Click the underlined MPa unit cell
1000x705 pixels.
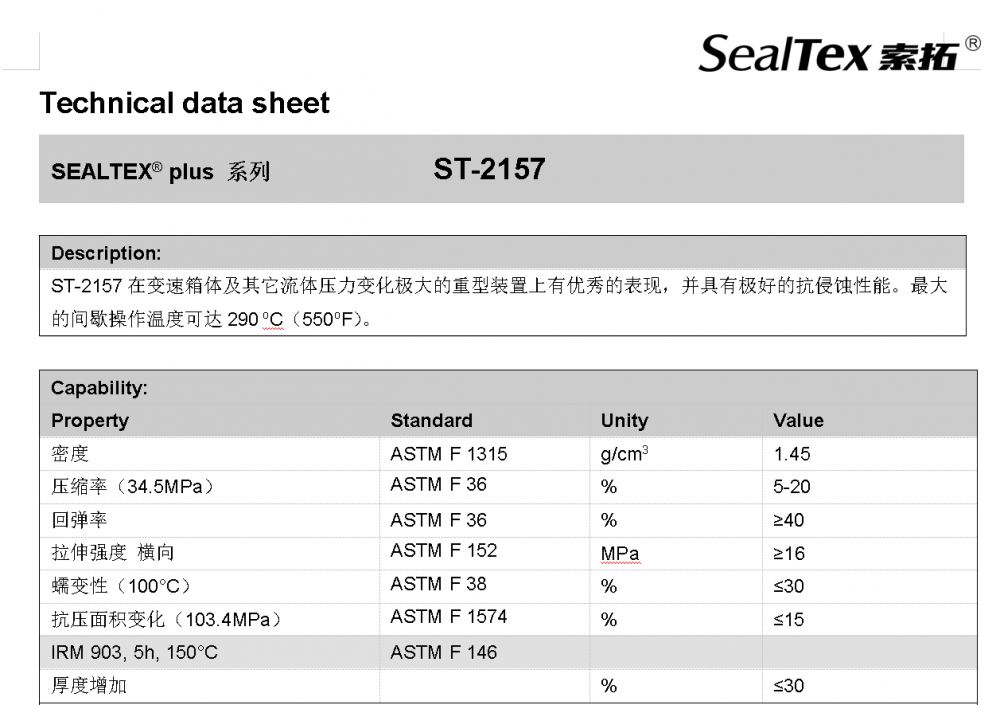(x=620, y=554)
